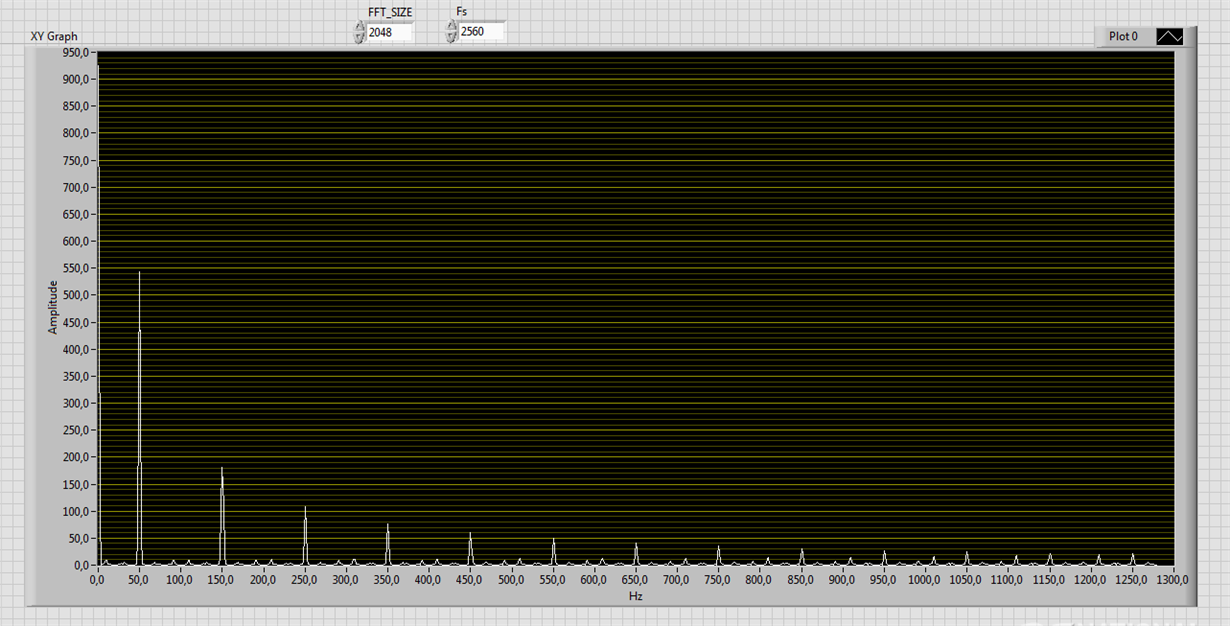Click the Fs label text
The width and height of the screenshot is (1230, 626).
461,12
